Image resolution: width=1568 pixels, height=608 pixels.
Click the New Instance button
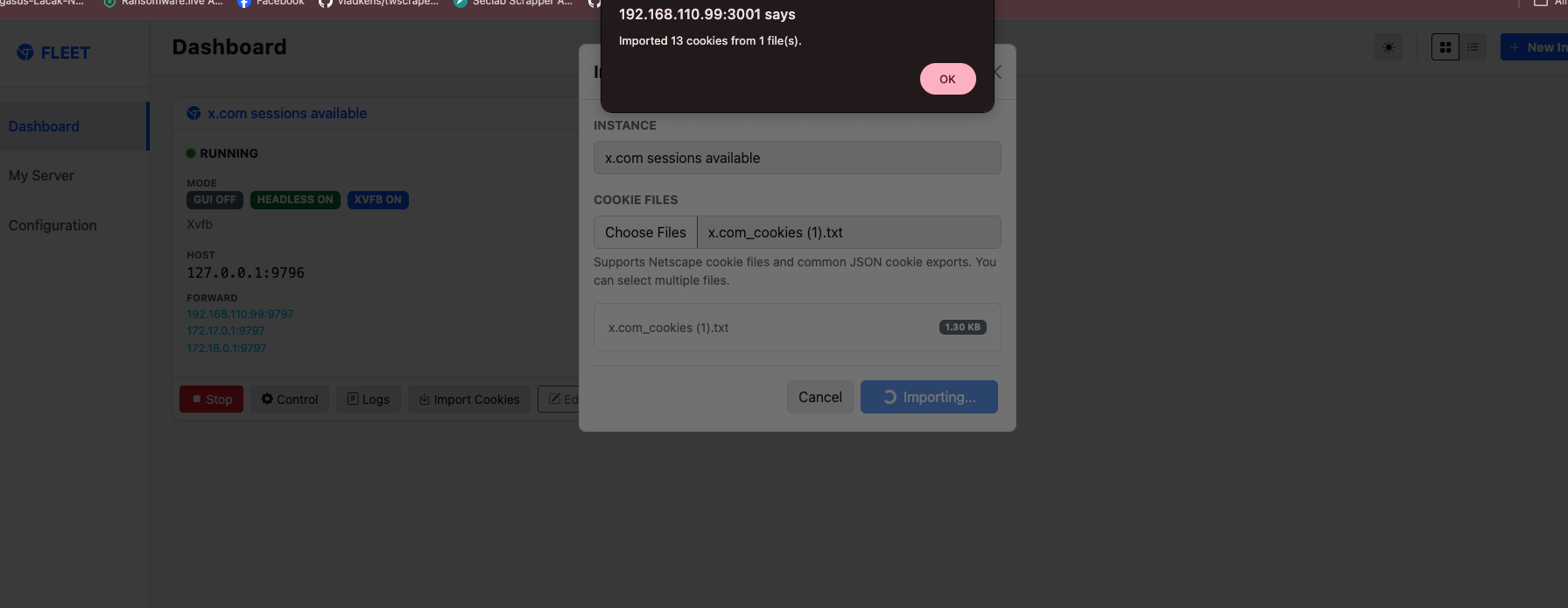pos(1536,47)
